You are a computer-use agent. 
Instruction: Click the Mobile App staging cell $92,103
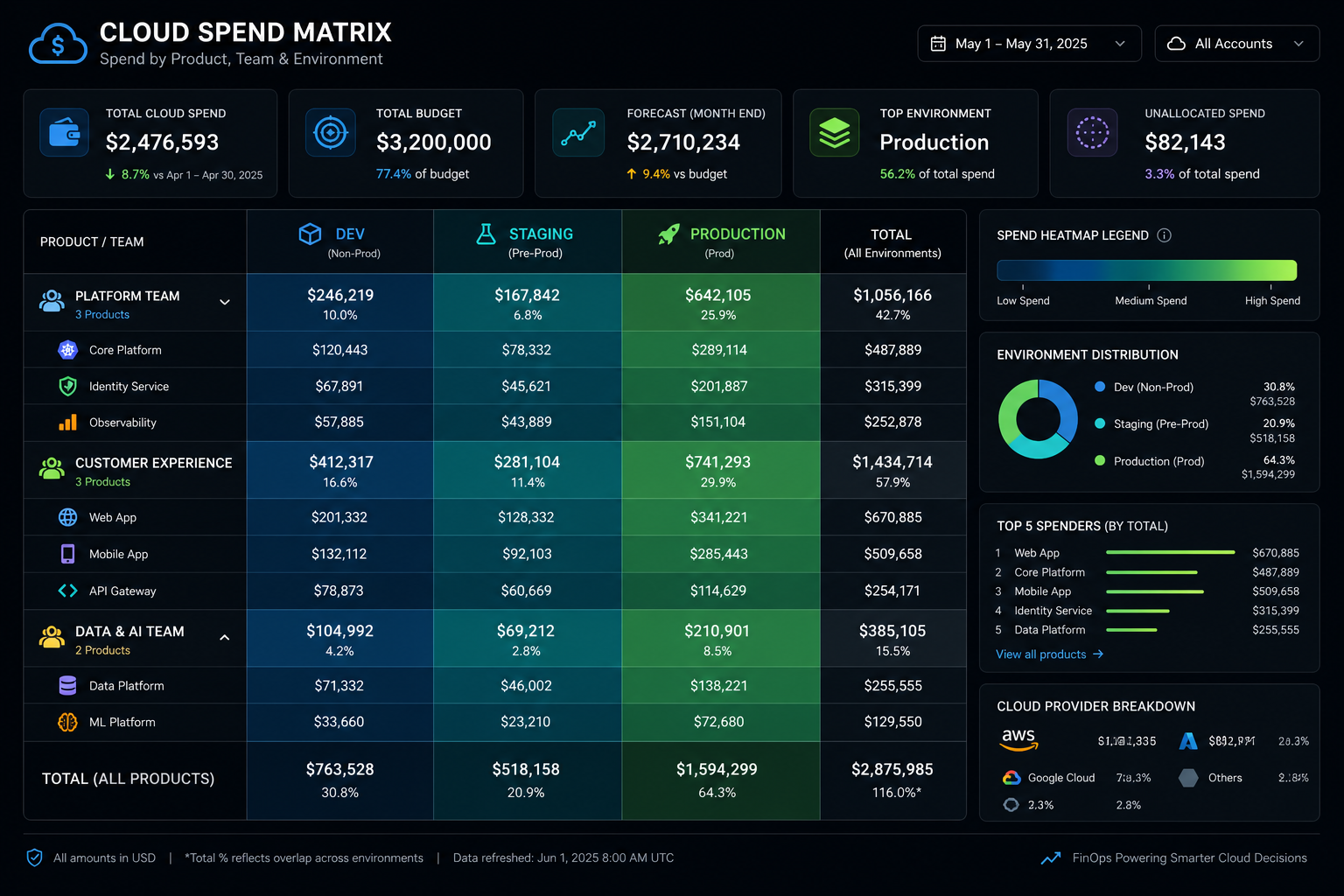point(527,554)
